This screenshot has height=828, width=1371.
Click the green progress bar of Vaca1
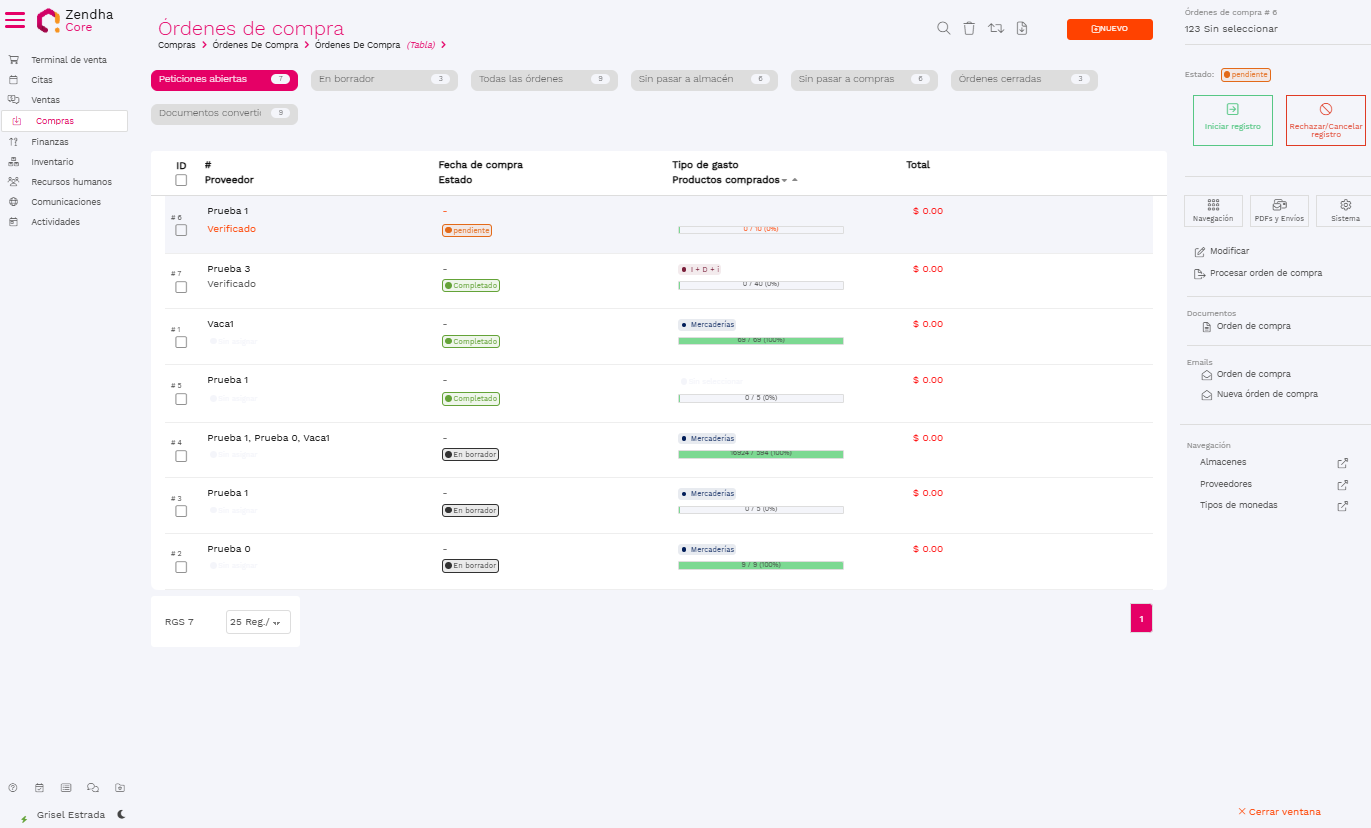tap(760, 341)
